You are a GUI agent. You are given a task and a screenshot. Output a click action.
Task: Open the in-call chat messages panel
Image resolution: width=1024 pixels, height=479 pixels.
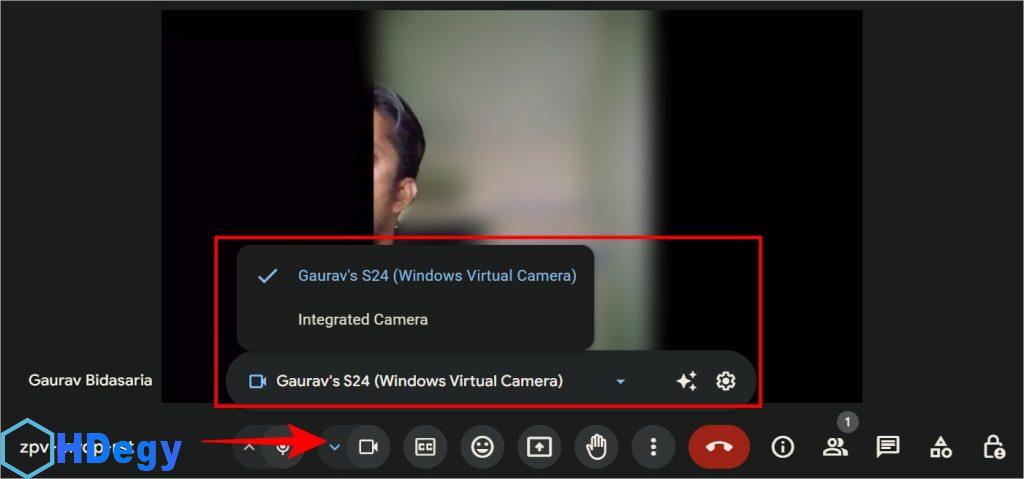887,447
